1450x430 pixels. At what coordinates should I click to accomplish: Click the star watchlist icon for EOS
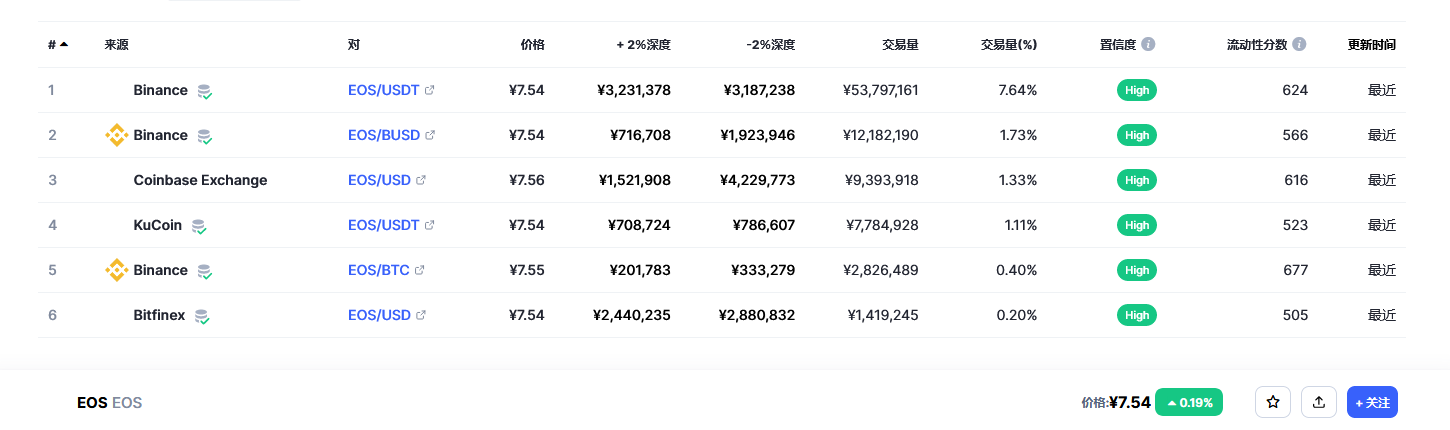pyautogui.click(x=1273, y=402)
